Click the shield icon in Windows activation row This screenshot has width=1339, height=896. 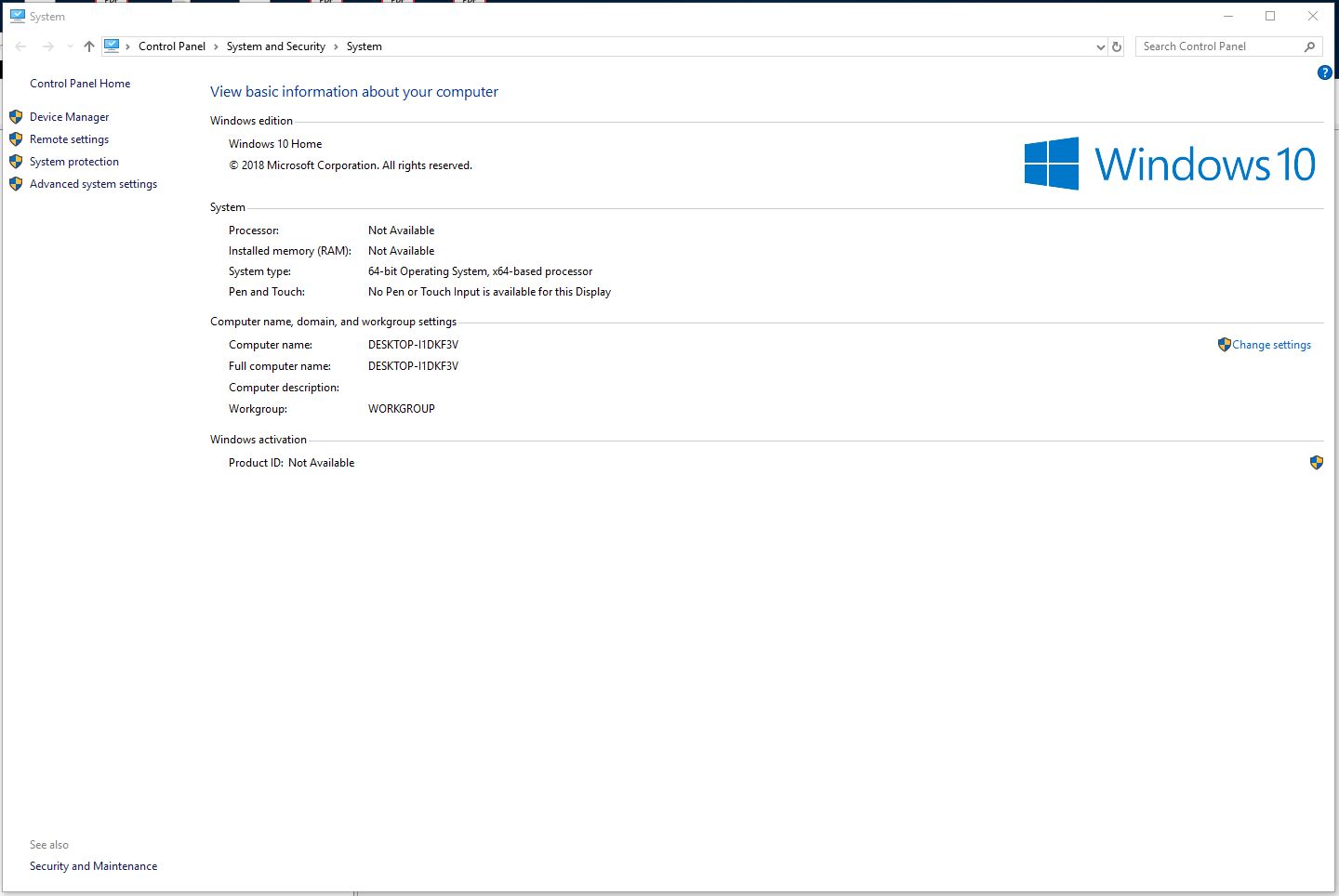coord(1317,463)
